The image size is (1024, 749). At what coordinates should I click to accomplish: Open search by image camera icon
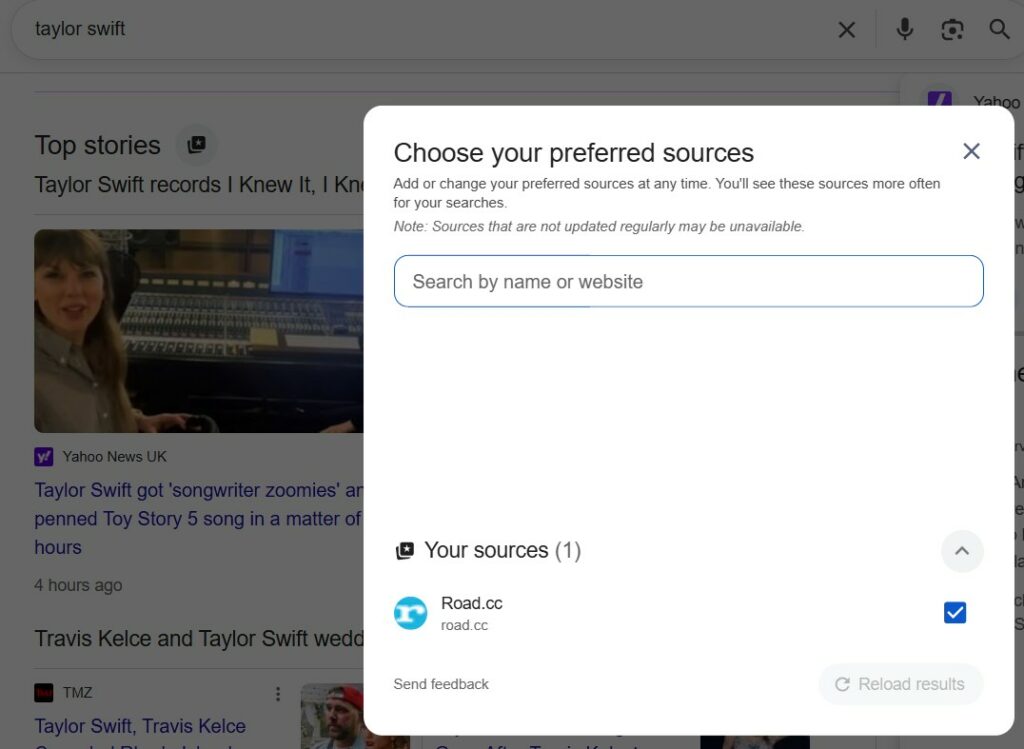point(952,29)
